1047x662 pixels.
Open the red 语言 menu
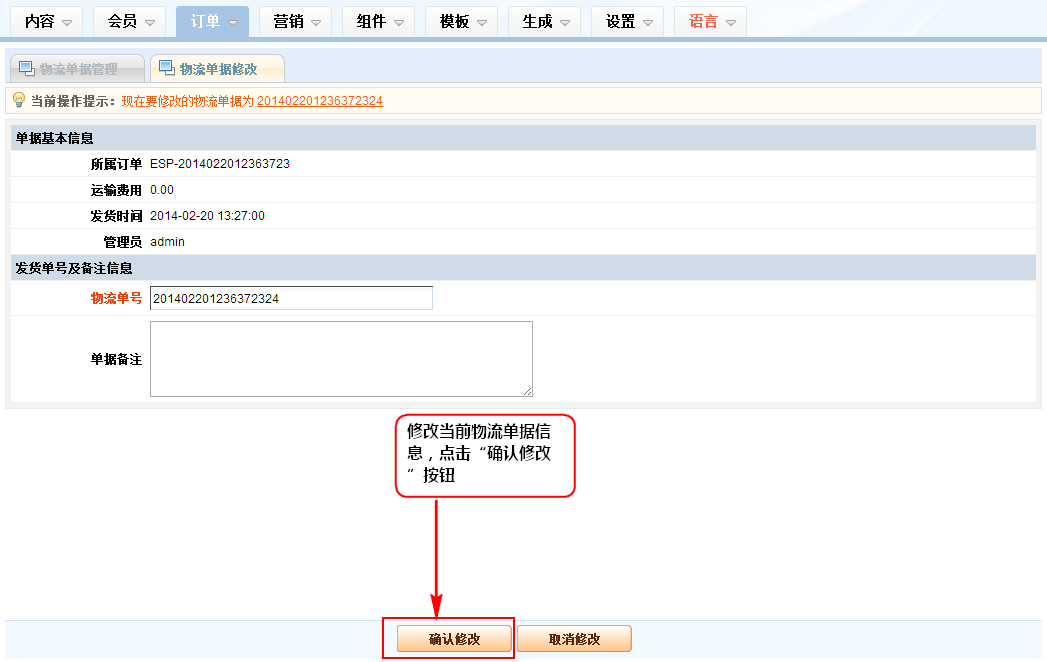pyautogui.click(x=710, y=21)
